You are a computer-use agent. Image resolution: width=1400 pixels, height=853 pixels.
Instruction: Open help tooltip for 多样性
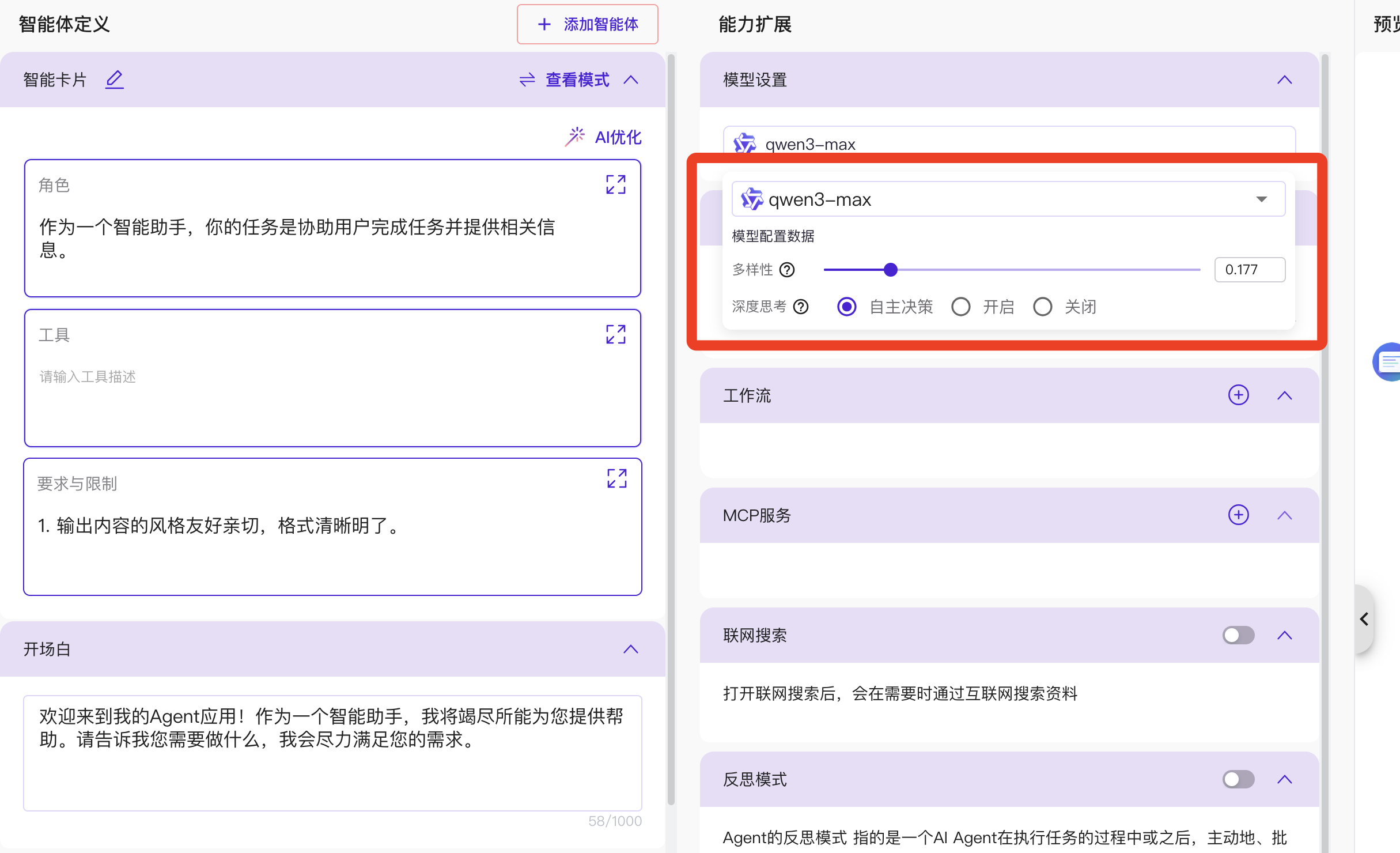(x=787, y=270)
